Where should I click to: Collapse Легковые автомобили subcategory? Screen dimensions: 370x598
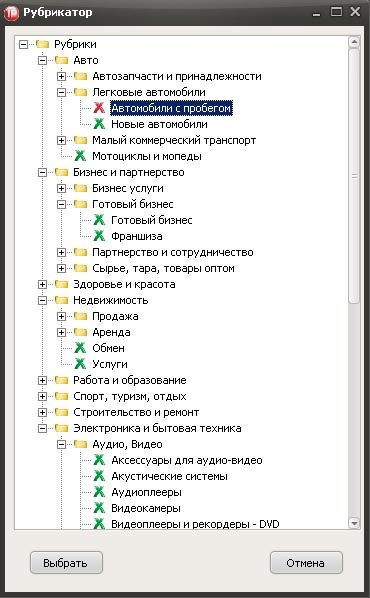coord(61,92)
